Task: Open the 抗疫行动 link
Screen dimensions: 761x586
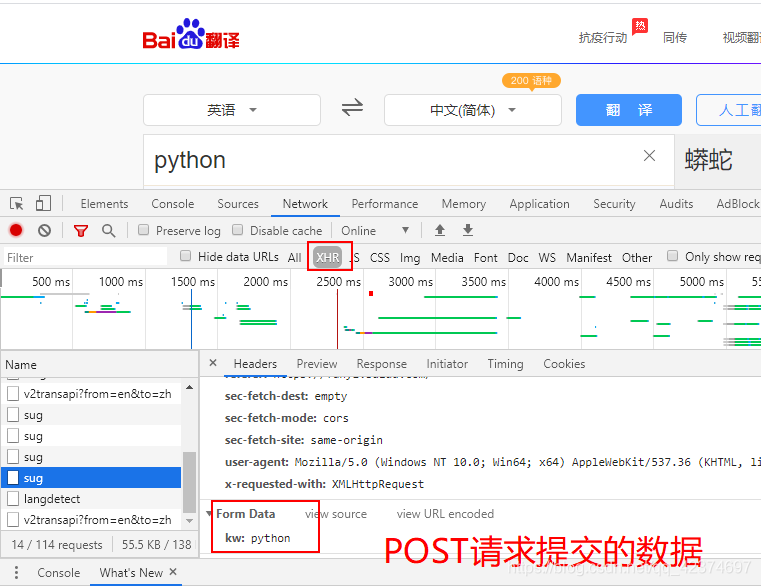Action: tap(603, 37)
